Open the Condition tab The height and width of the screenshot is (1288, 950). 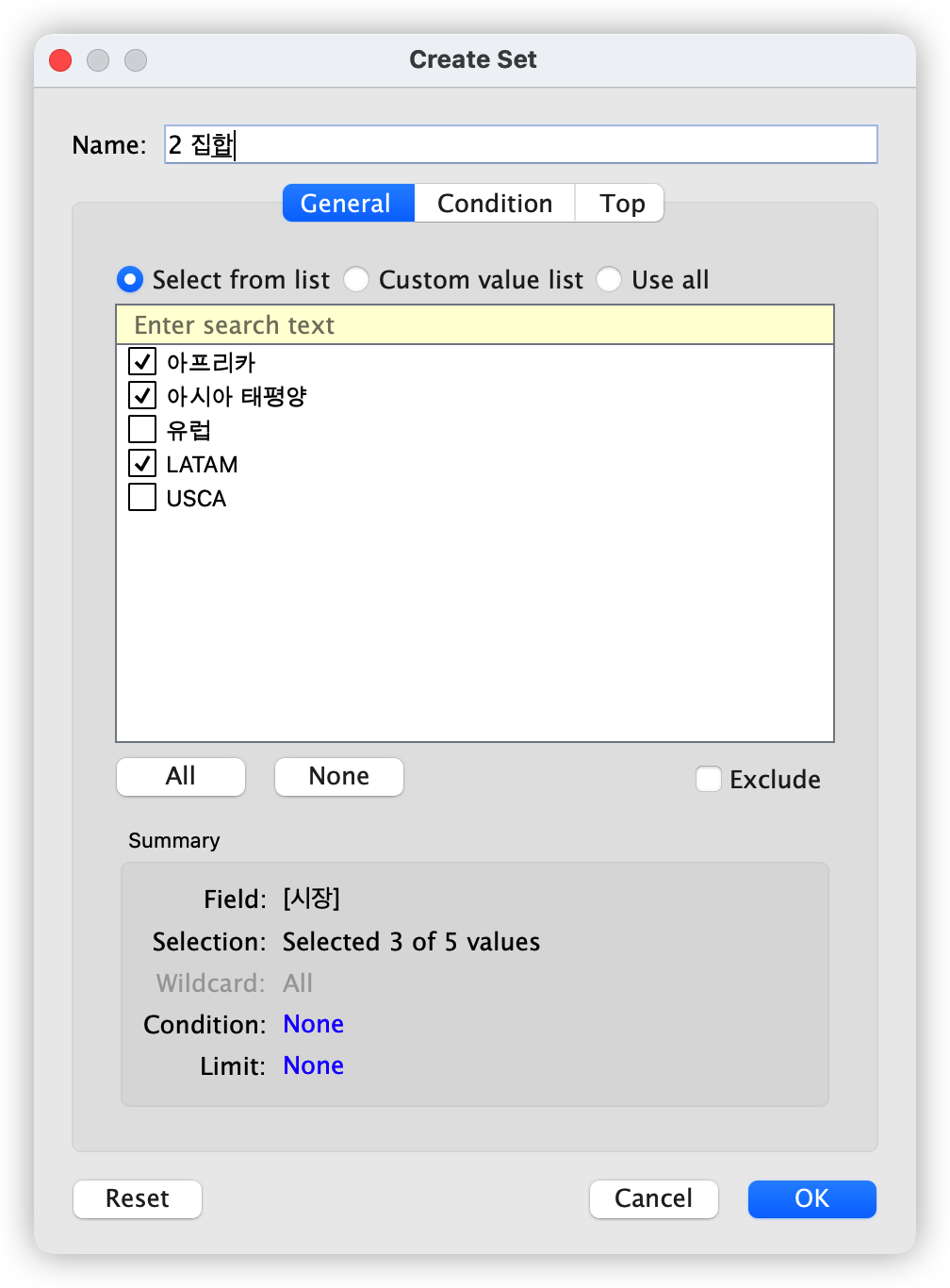coord(495,203)
